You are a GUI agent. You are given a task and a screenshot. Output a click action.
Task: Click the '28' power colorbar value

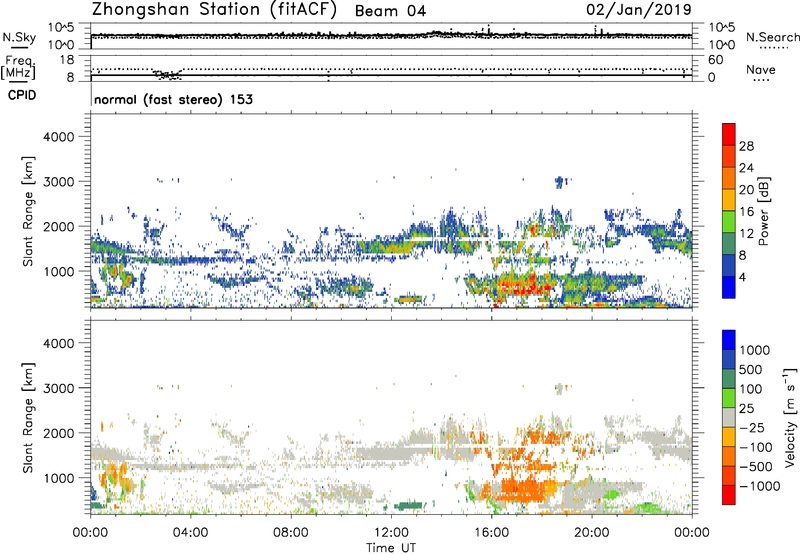[x=746, y=146]
